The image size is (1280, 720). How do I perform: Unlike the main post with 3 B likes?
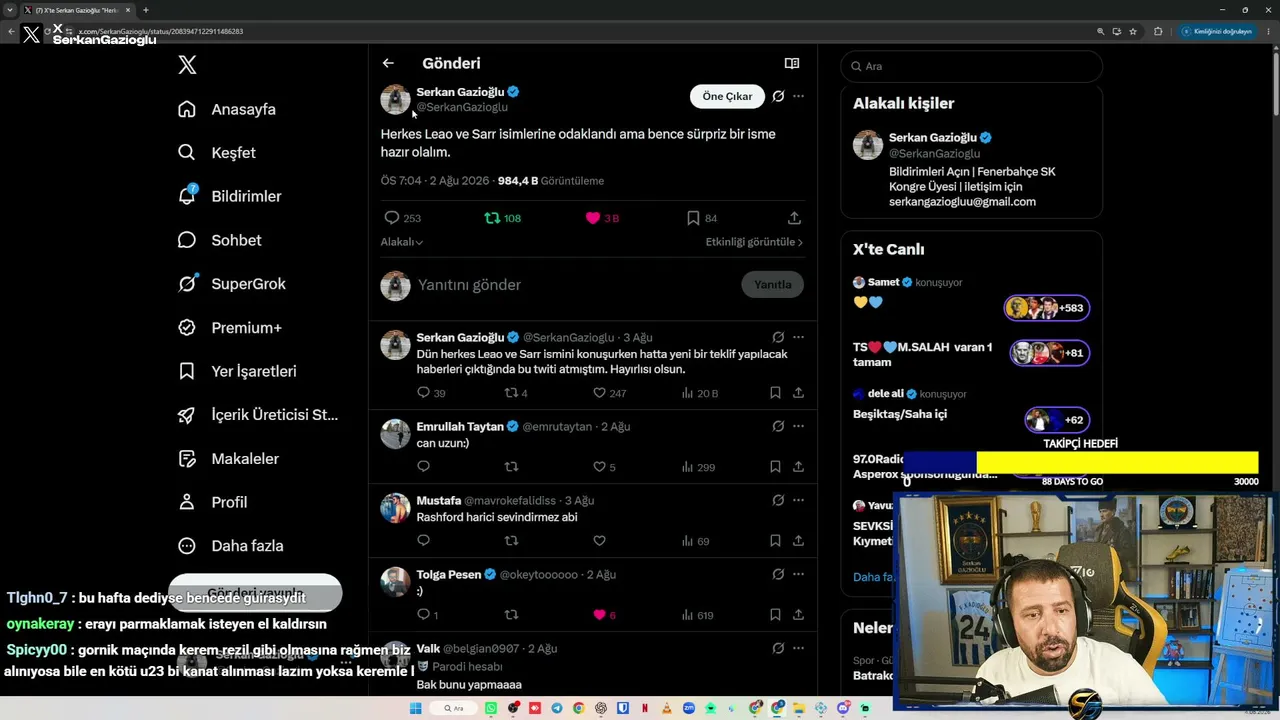click(x=593, y=218)
